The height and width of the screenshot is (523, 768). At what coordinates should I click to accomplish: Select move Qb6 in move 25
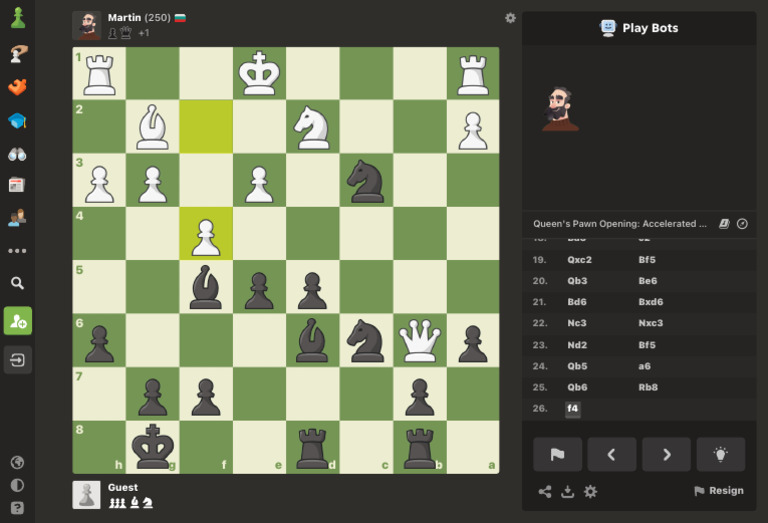pos(577,387)
